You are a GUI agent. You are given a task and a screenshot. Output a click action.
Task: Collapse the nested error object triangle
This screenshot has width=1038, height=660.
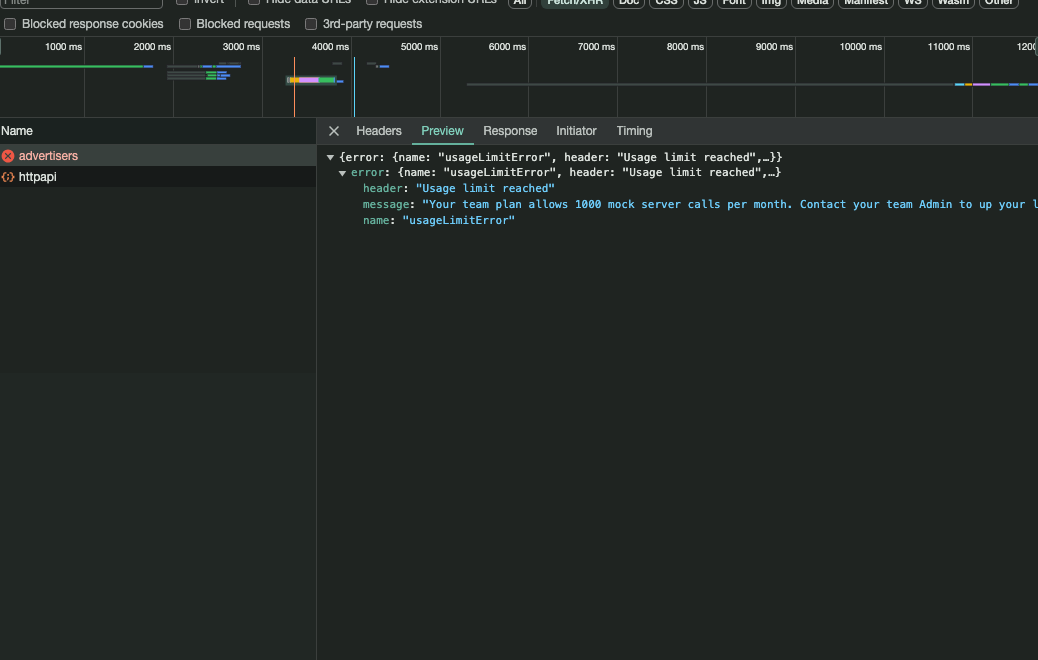point(342,173)
